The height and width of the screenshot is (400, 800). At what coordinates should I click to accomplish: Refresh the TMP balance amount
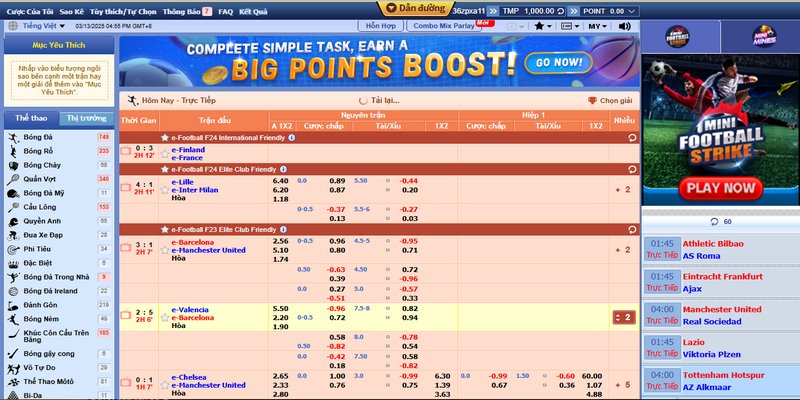(563, 10)
